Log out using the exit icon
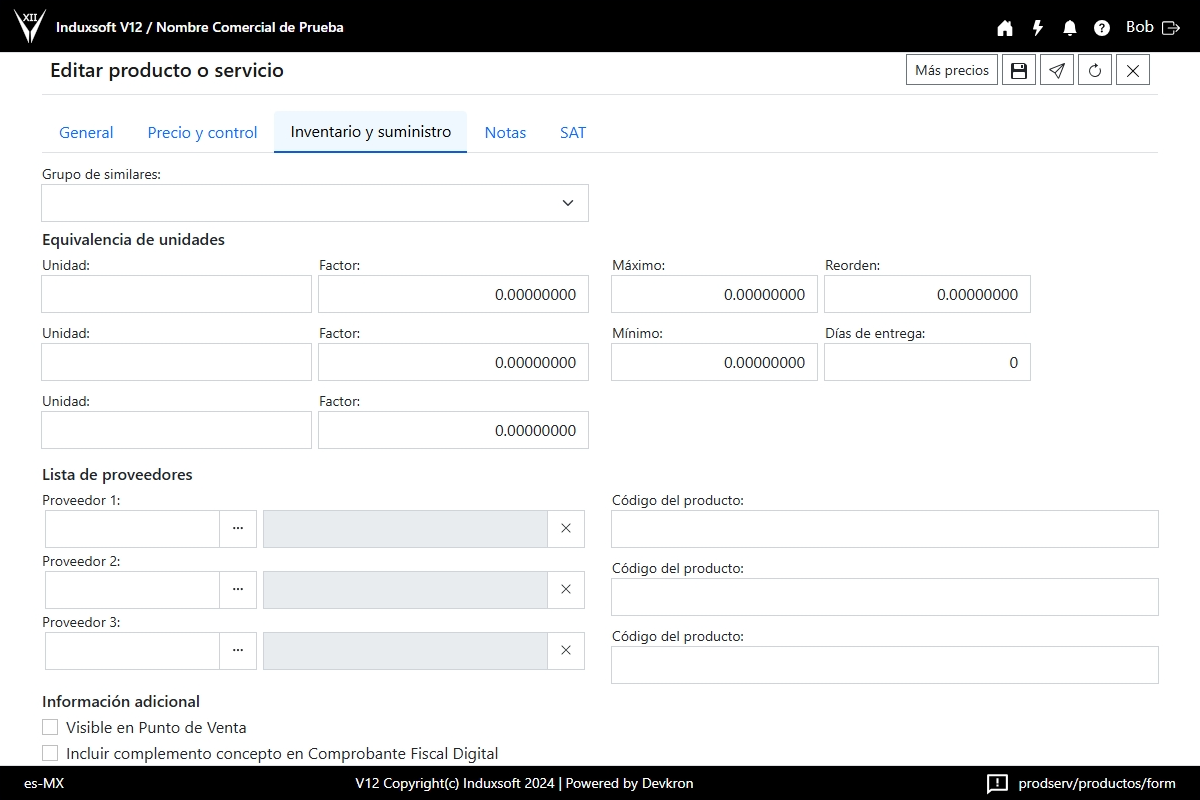Viewport: 1200px width, 800px height. (x=1171, y=28)
